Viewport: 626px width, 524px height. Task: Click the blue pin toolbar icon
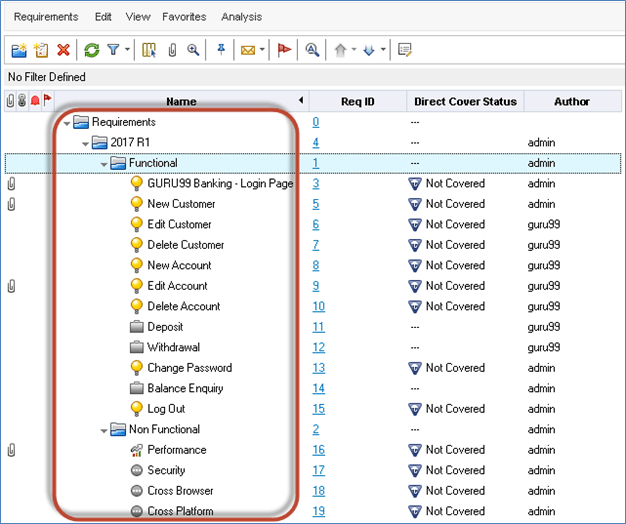click(221, 49)
